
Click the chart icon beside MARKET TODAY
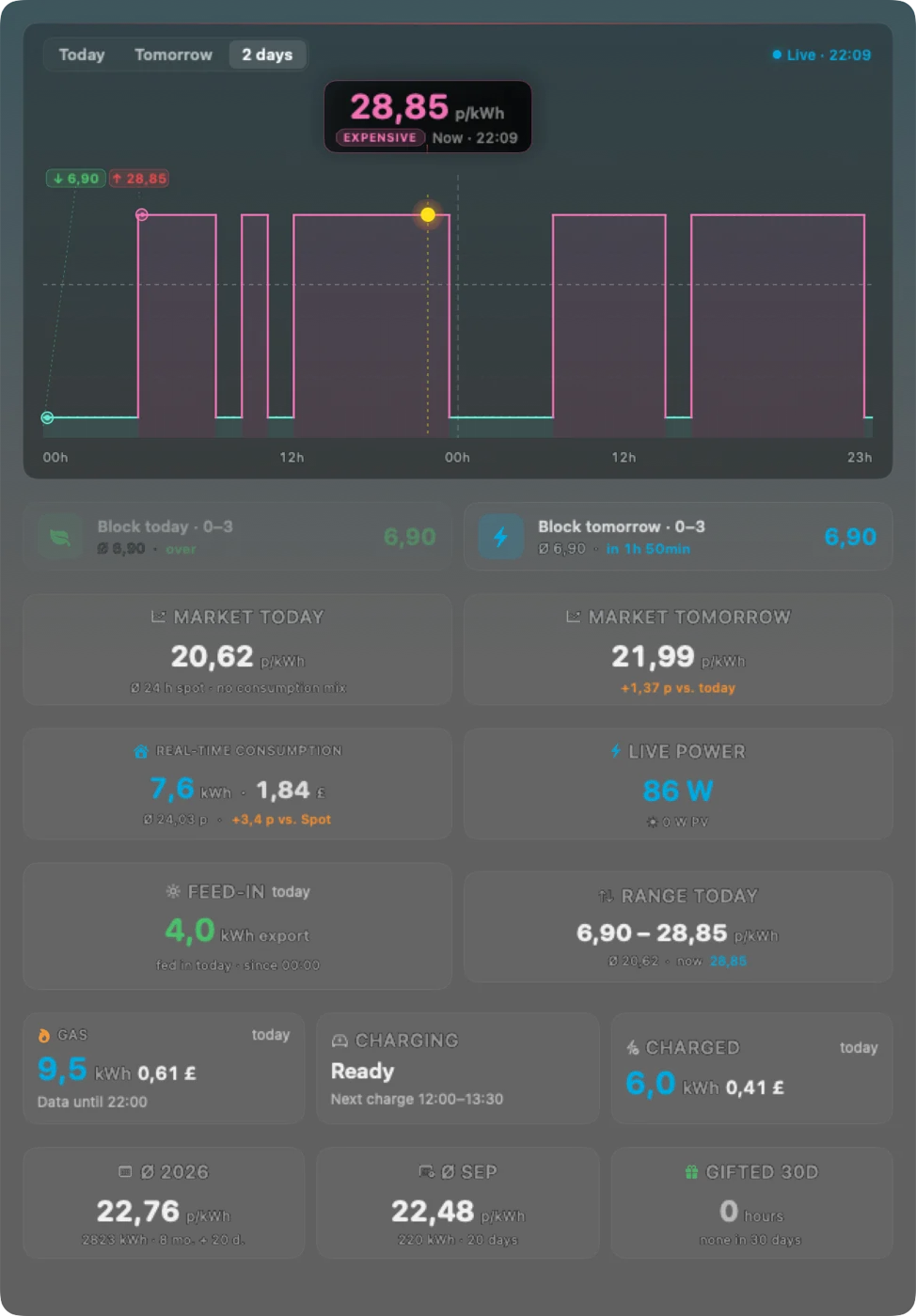click(x=158, y=617)
